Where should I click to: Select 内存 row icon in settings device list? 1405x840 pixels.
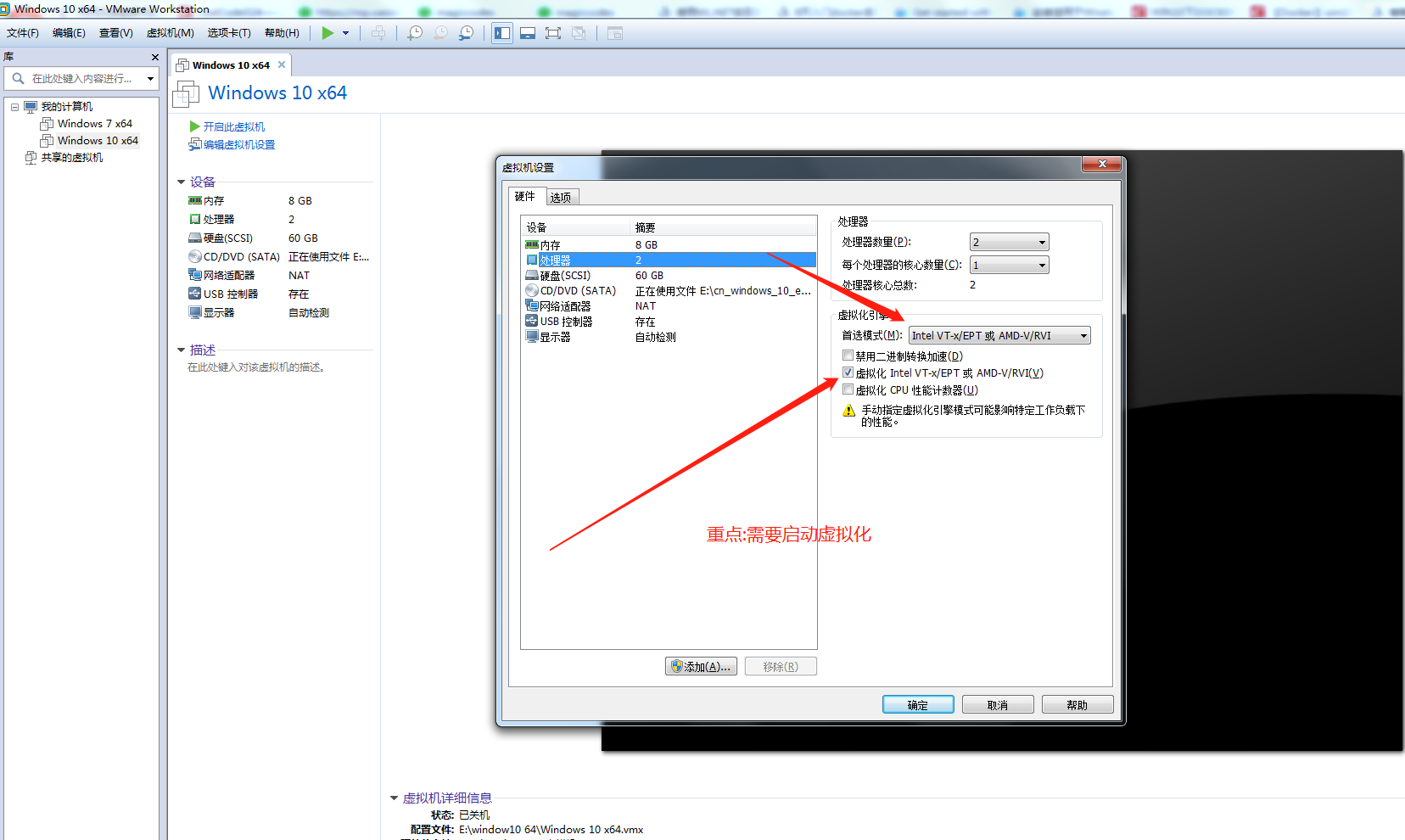(532, 245)
